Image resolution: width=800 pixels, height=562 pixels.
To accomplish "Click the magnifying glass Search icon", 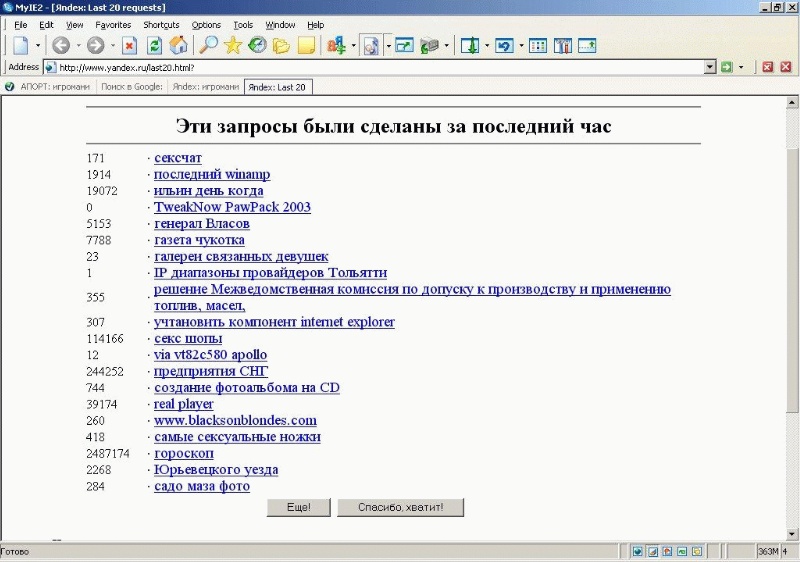I will tap(208, 46).
